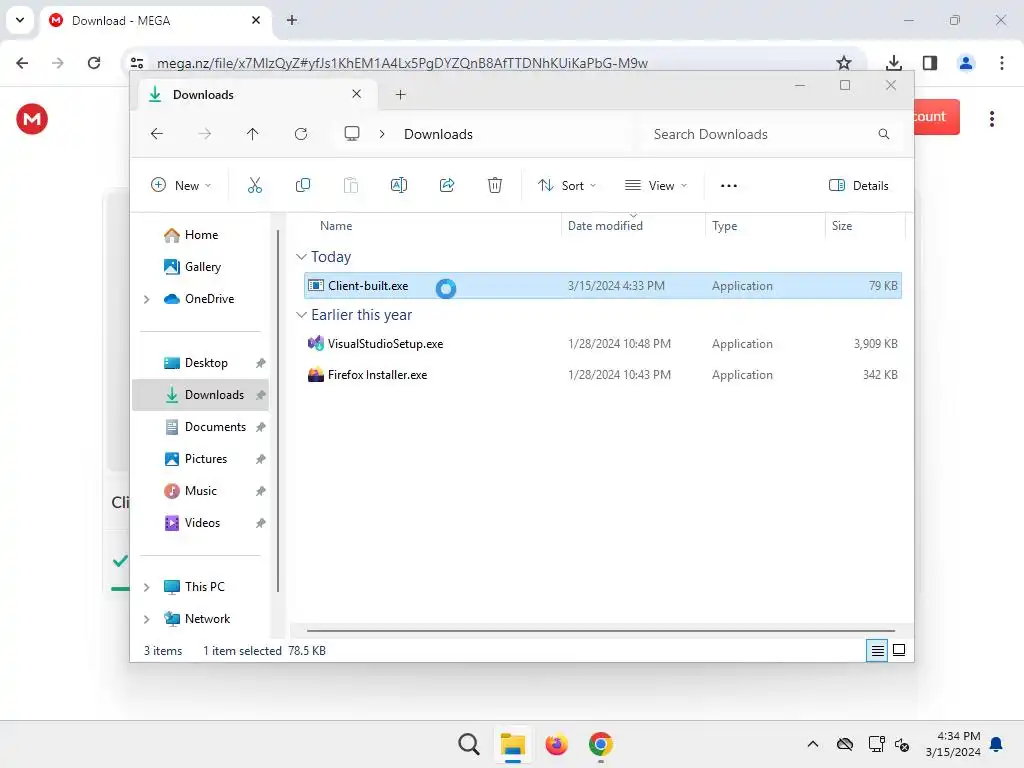
Task: Click the Chrome address bar URL
Action: tap(402, 63)
